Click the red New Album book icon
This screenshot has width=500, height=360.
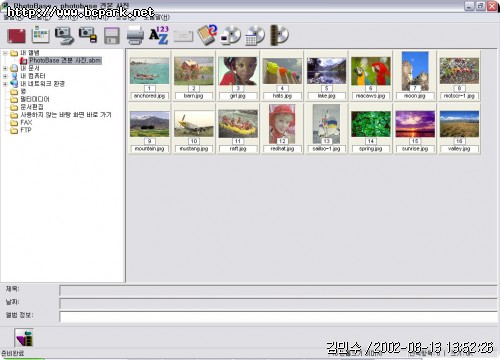[x=16, y=36]
